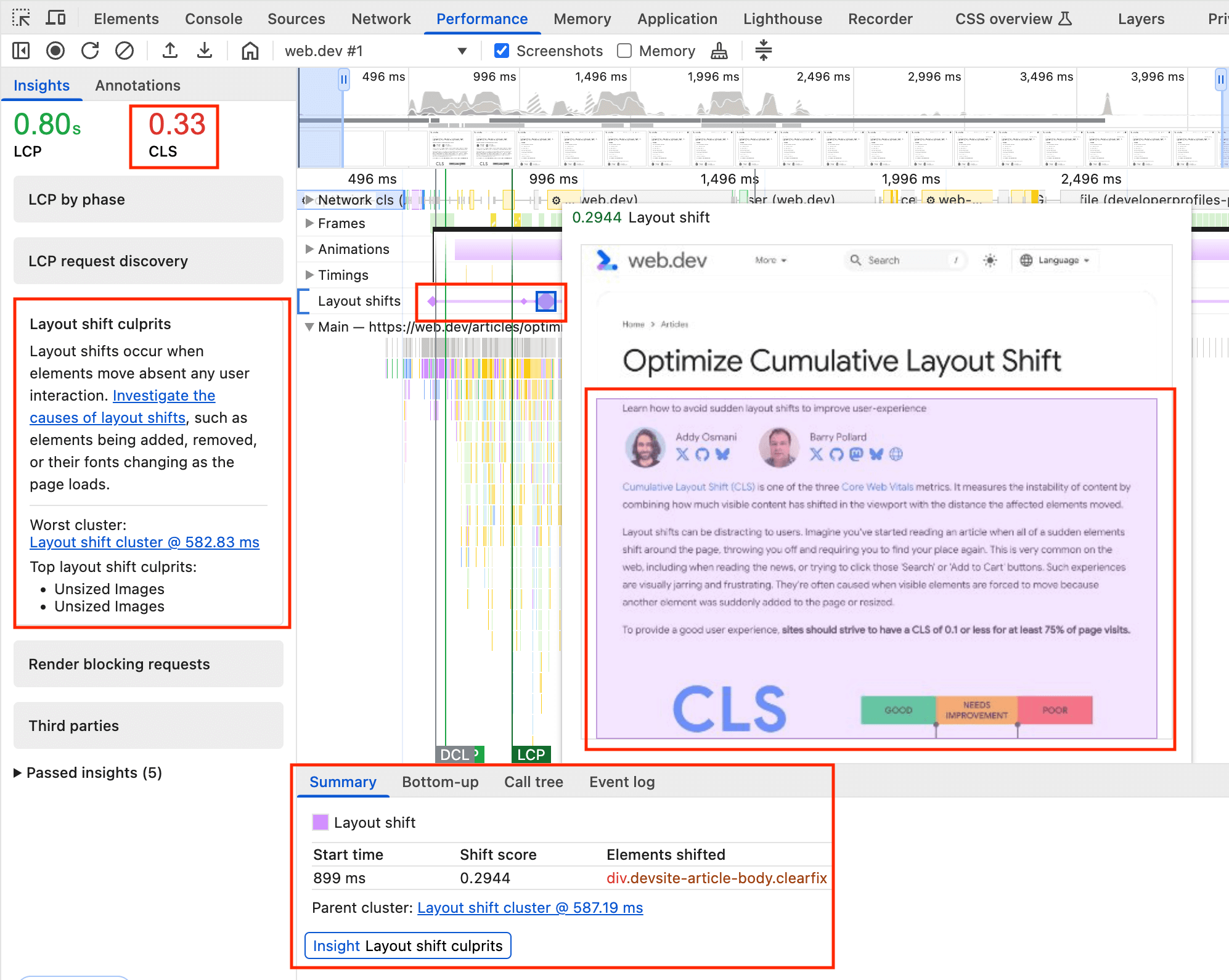Open the Layout shift cluster link
The width and height of the screenshot is (1229, 980).
pyautogui.click(x=145, y=543)
